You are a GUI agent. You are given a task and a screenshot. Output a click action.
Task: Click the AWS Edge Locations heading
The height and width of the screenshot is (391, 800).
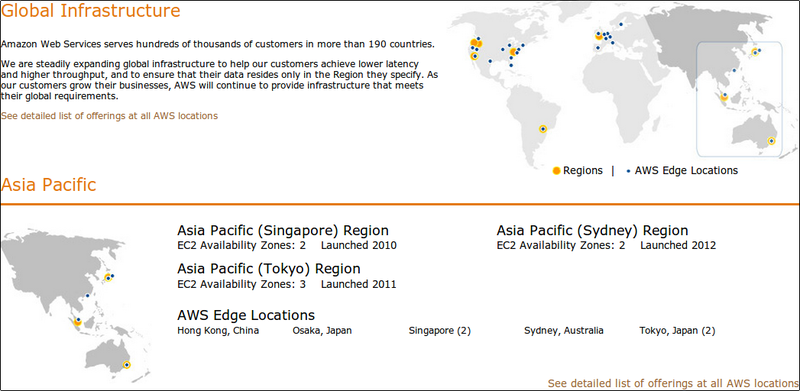point(246,314)
